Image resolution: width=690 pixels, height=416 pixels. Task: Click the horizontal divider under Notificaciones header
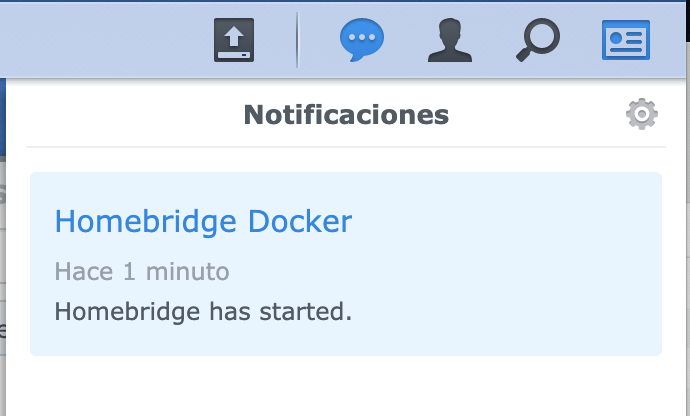pyautogui.click(x=345, y=147)
